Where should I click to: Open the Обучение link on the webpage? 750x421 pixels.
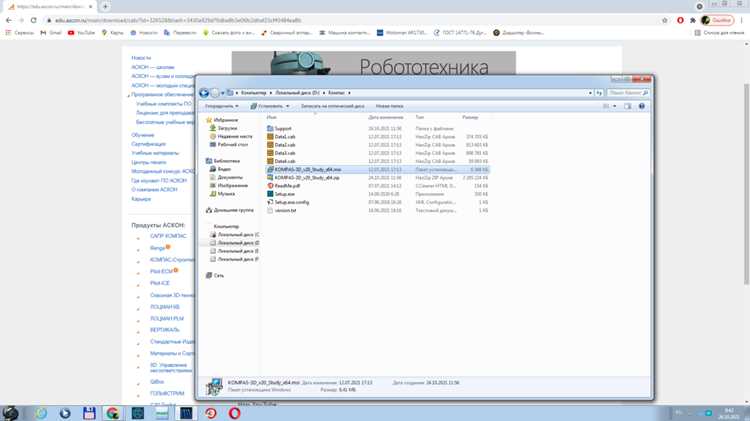tap(143, 135)
